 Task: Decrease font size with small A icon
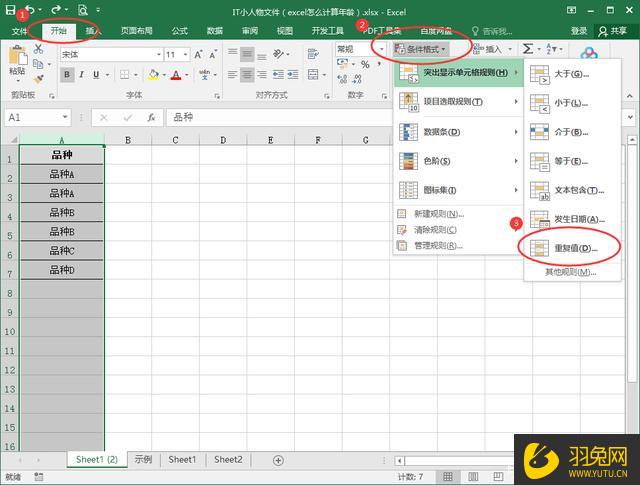point(213,55)
